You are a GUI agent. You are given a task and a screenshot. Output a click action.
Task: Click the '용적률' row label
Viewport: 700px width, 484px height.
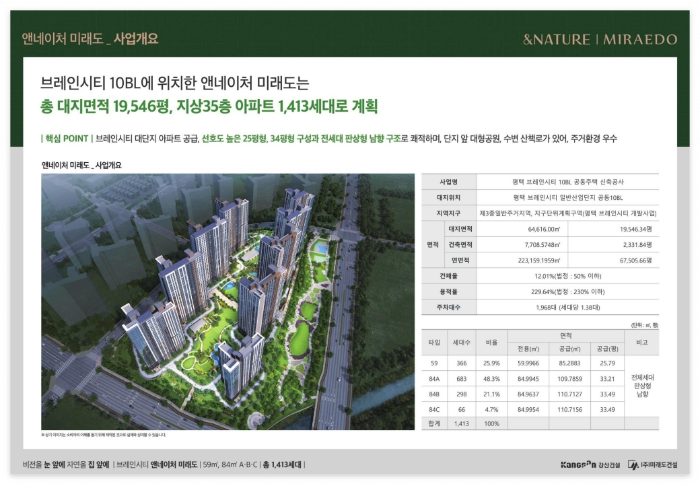click(x=449, y=292)
